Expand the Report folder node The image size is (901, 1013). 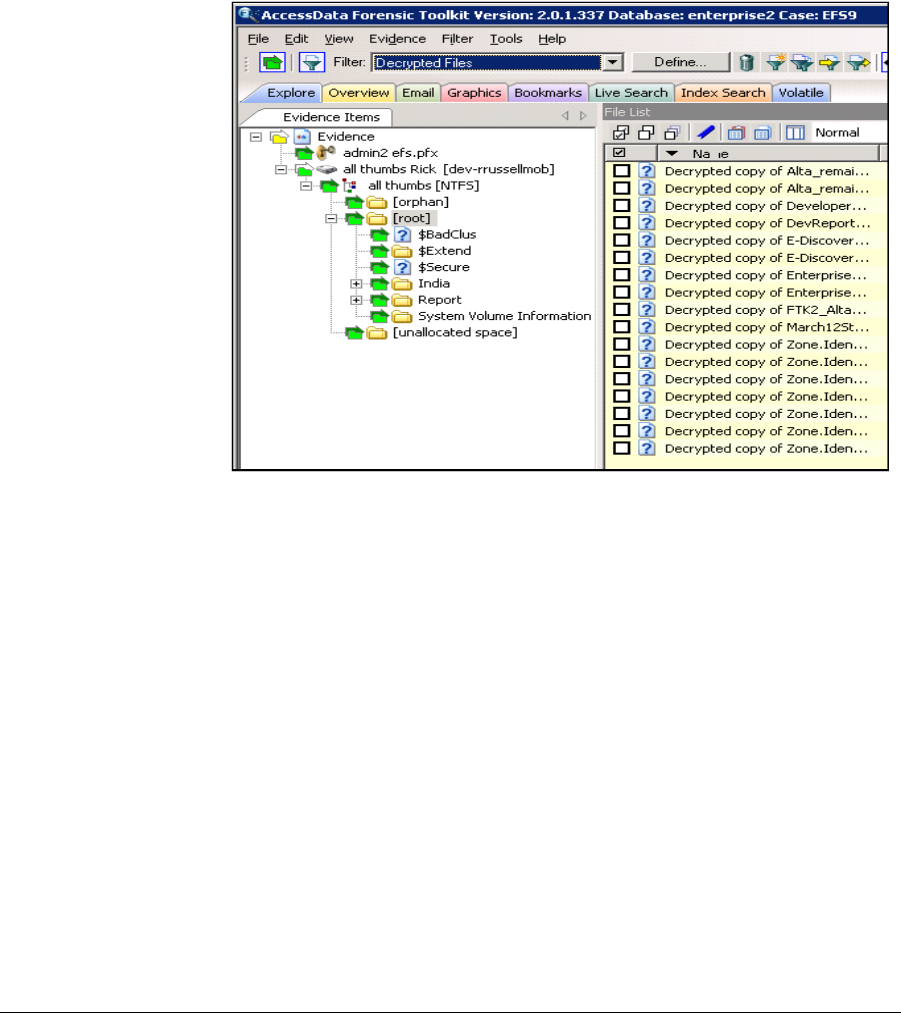point(356,300)
